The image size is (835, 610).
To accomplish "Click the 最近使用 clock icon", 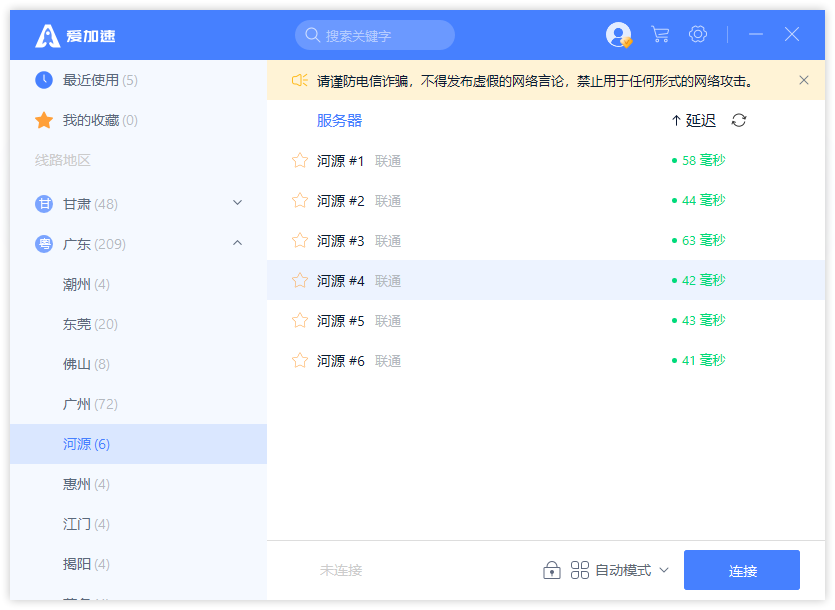I will [44, 80].
